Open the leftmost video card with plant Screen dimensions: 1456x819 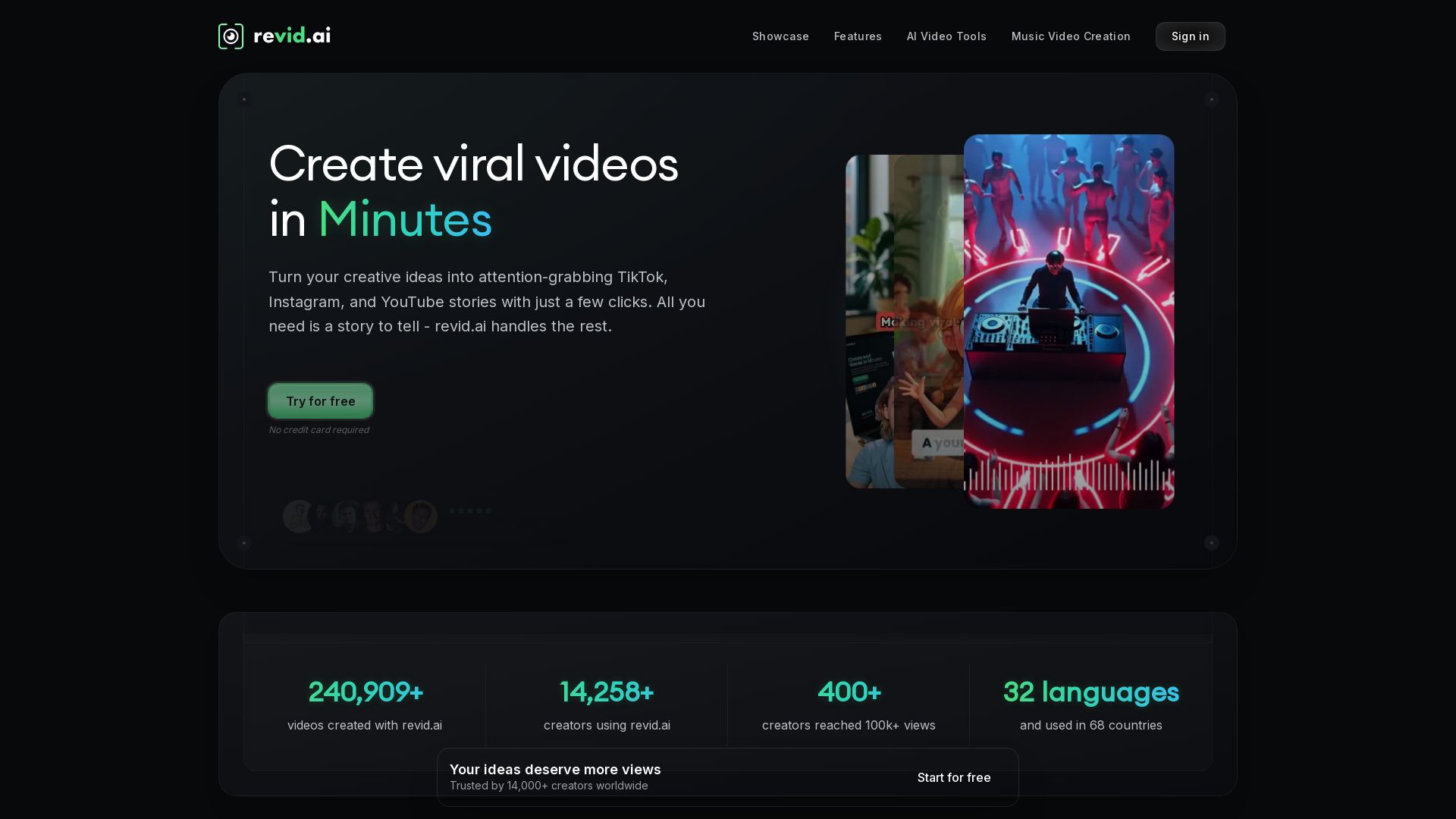(x=870, y=322)
